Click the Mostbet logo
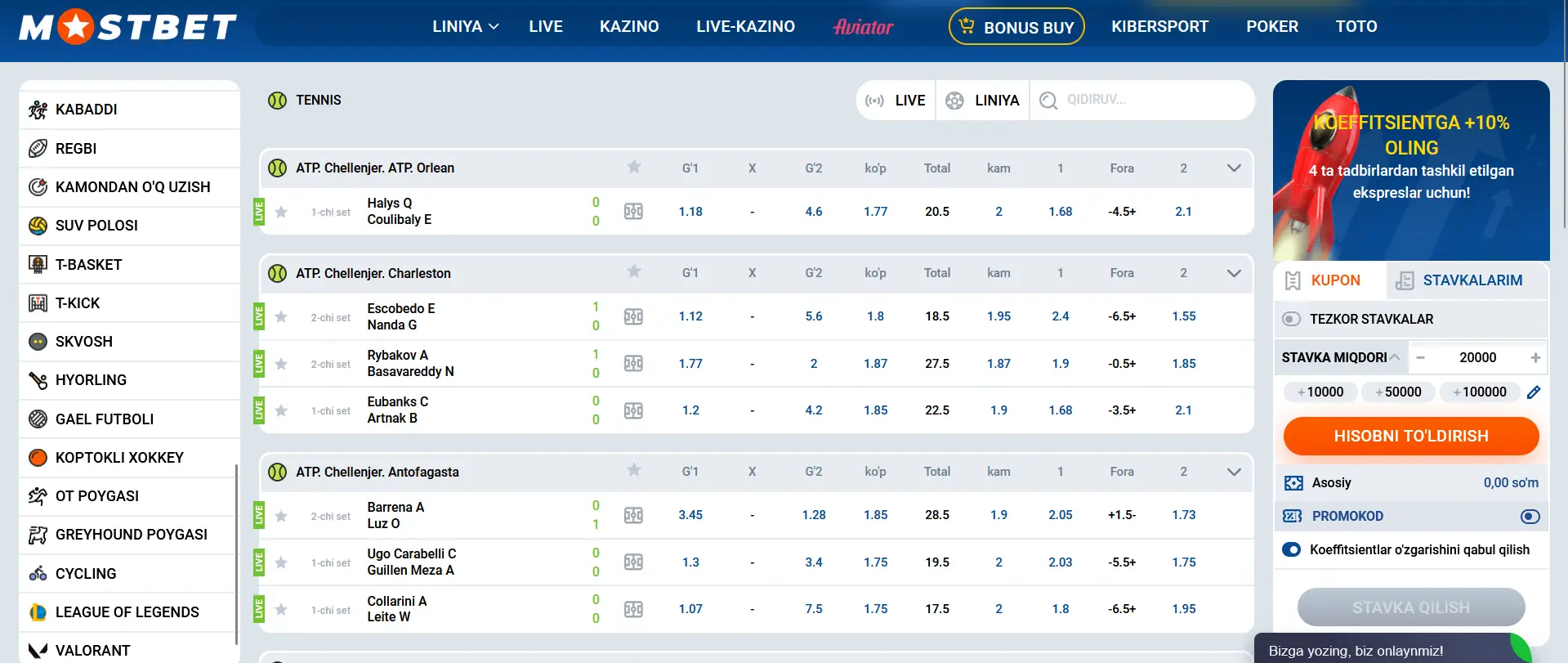 pos(128,27)
